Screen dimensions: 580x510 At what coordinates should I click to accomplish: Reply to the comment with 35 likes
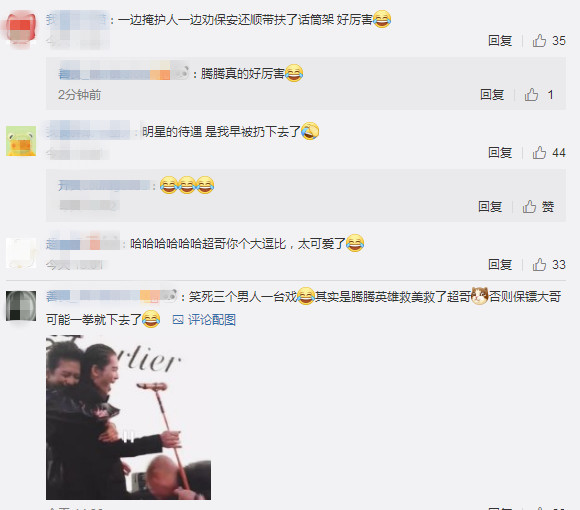(x=500, y=41)
